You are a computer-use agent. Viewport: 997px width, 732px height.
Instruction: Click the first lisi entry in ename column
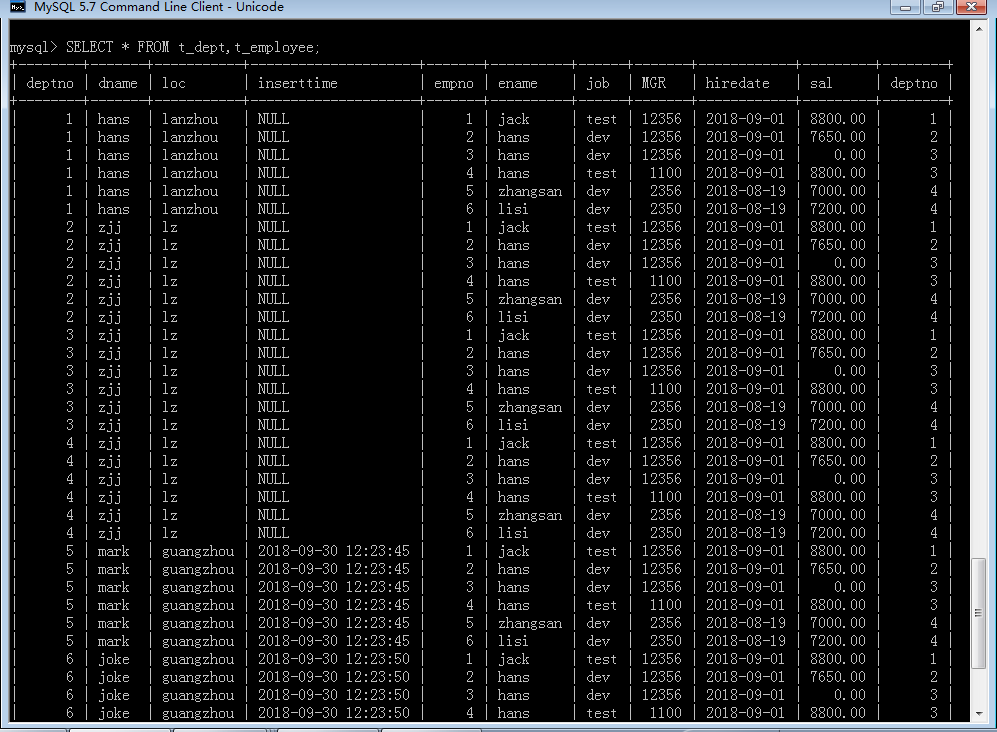click(513, 209)
